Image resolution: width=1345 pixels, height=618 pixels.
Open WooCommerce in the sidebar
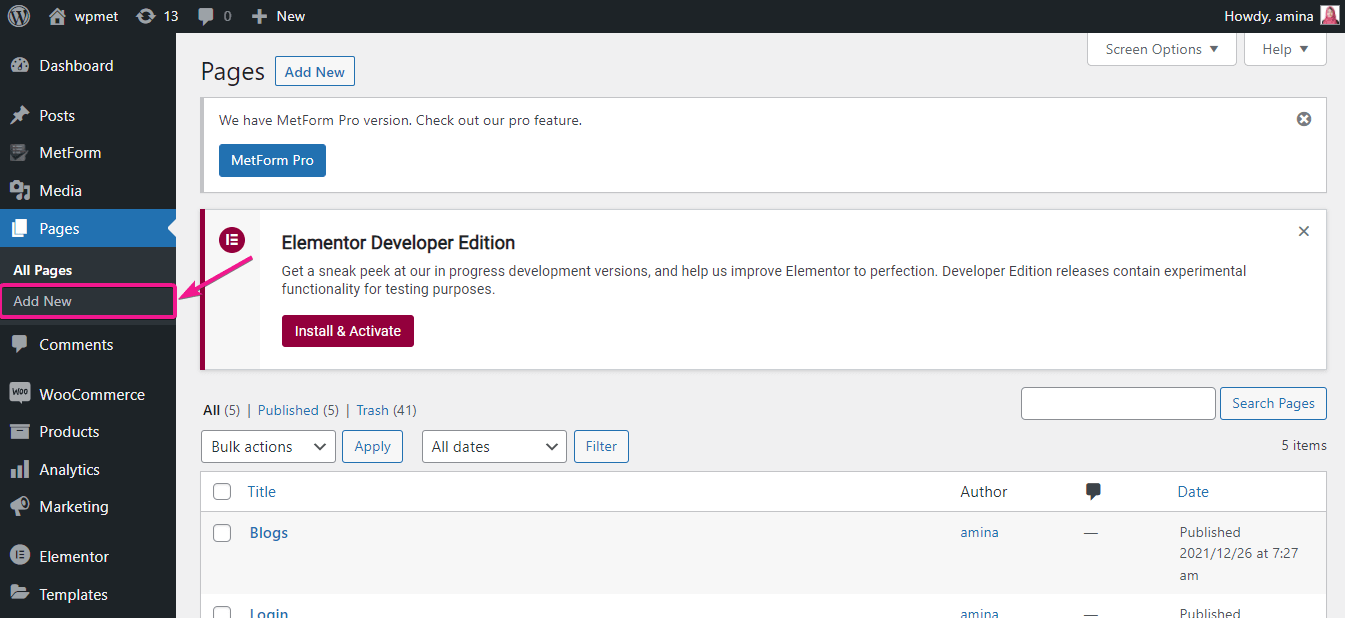point(91,394)
